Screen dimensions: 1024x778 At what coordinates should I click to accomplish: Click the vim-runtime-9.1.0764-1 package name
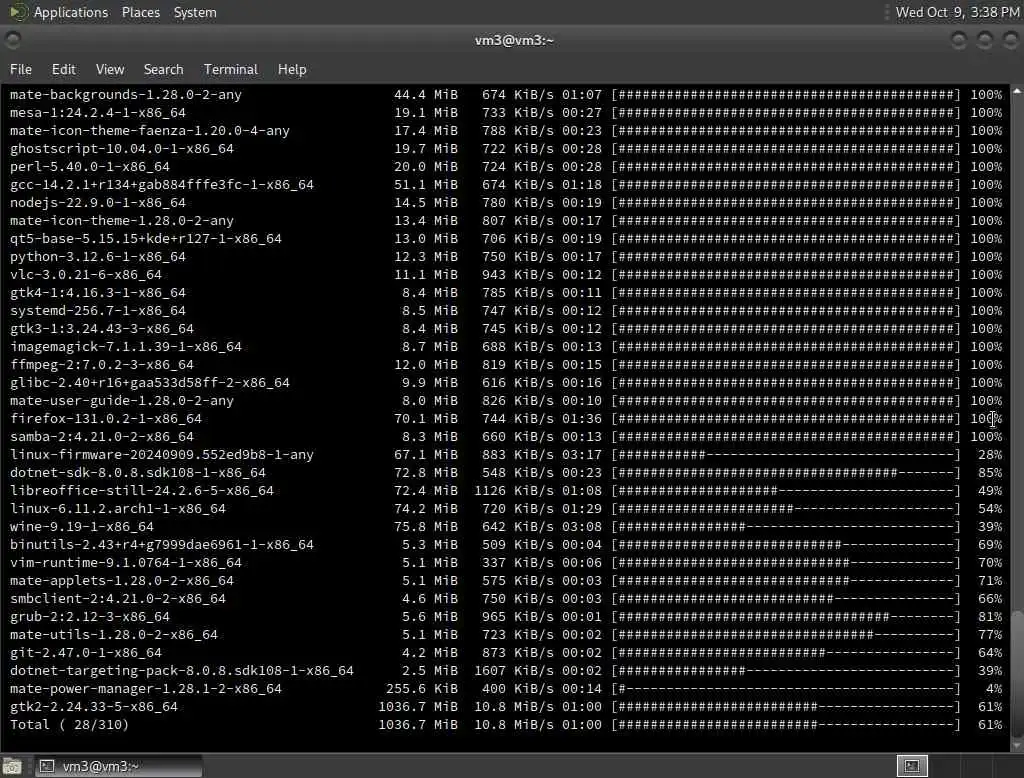(125, 562)
